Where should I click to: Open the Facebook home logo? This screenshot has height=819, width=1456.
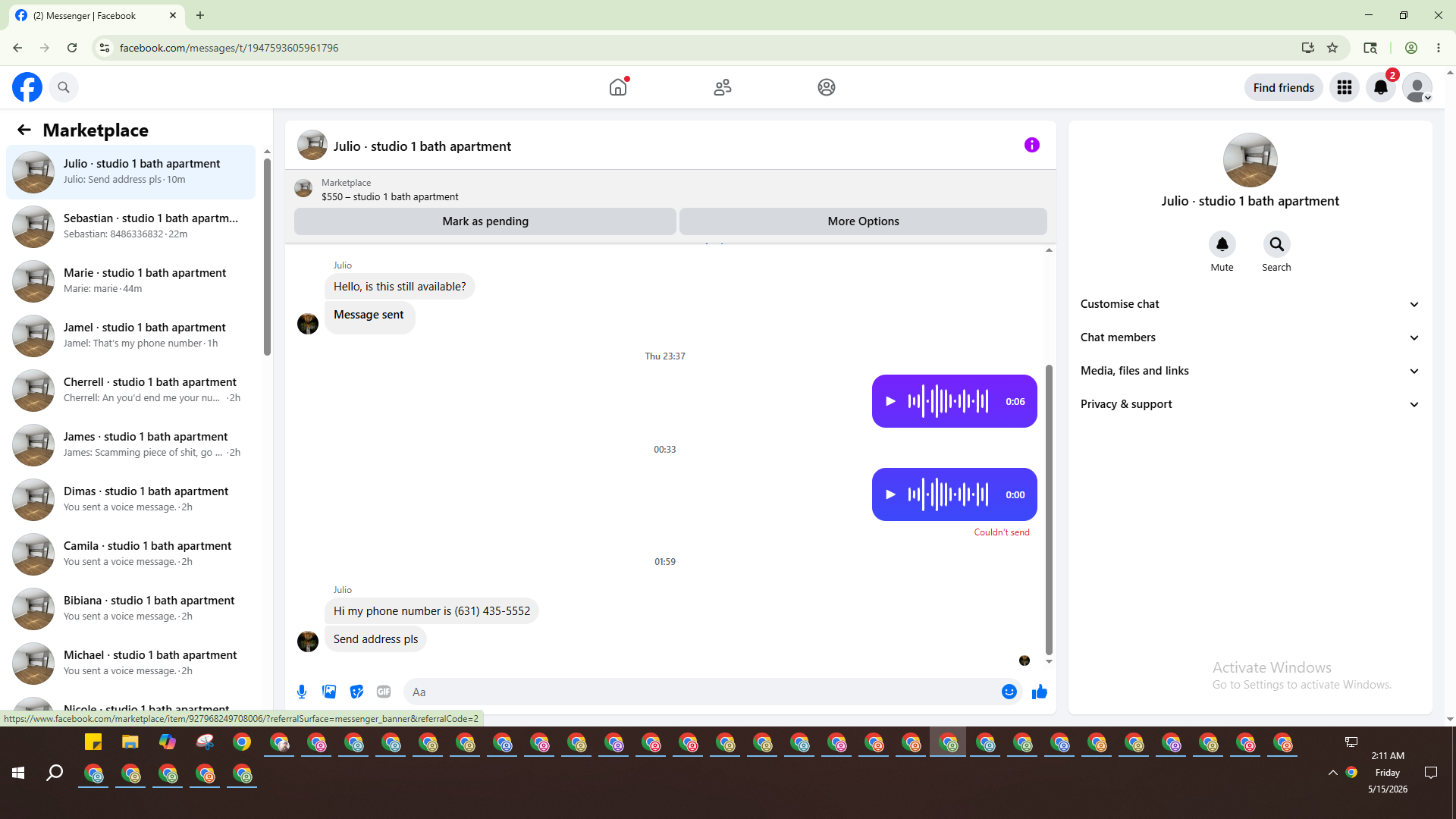pyautogui.click(x=27, y=87)
